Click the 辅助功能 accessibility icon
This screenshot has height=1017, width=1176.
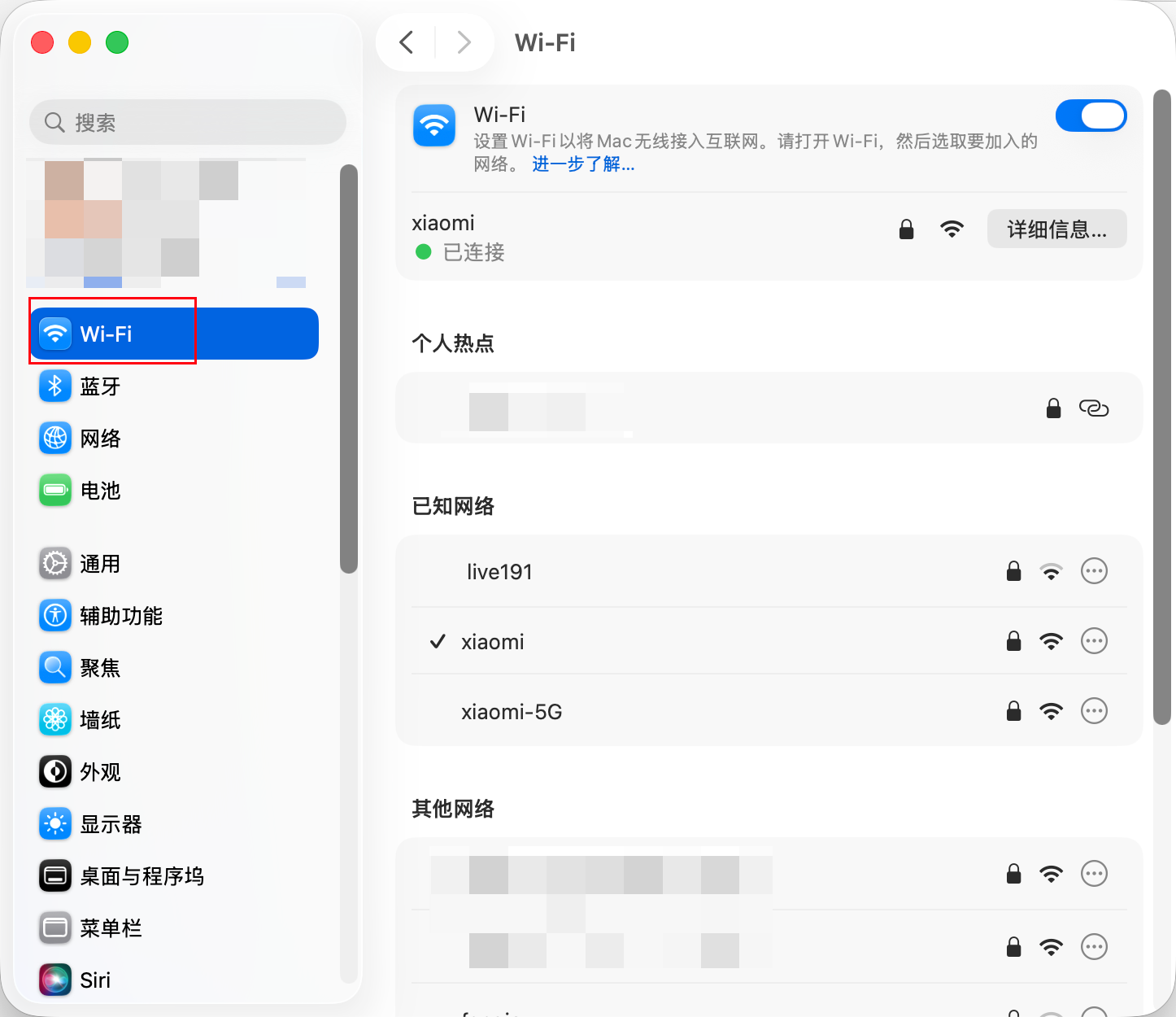(x=55, y=615)
